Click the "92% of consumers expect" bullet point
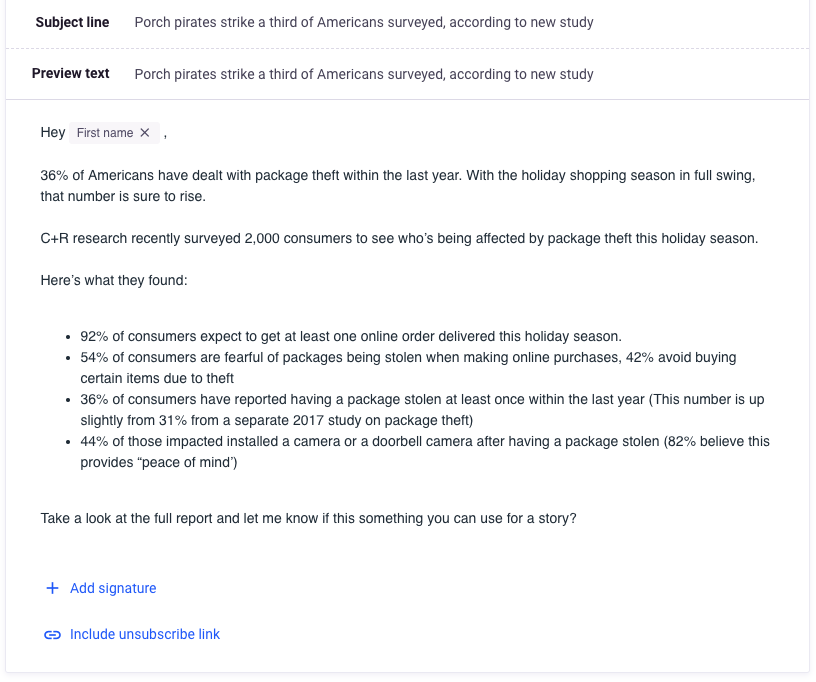The height and width of the screenshot is (682, 816). pyautogui.click(x=350, y=336)
